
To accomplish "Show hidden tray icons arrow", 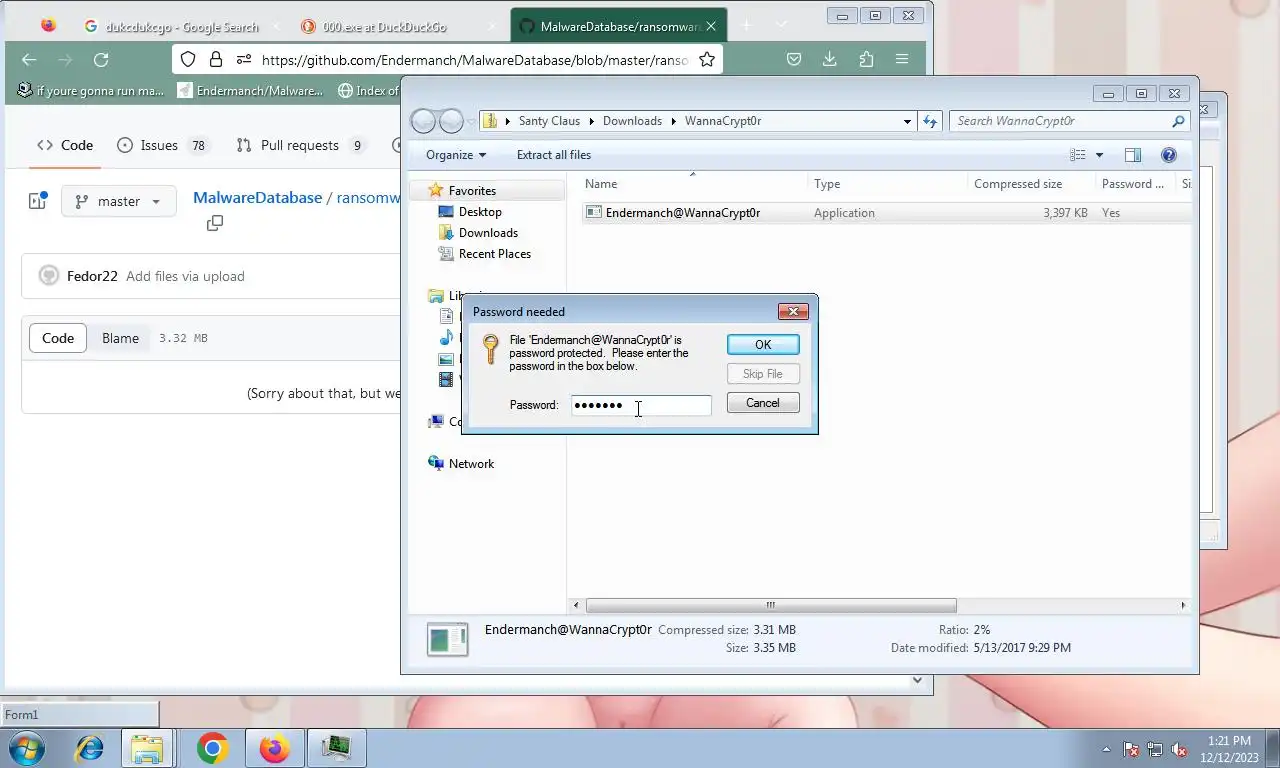I will [1106, 749].
